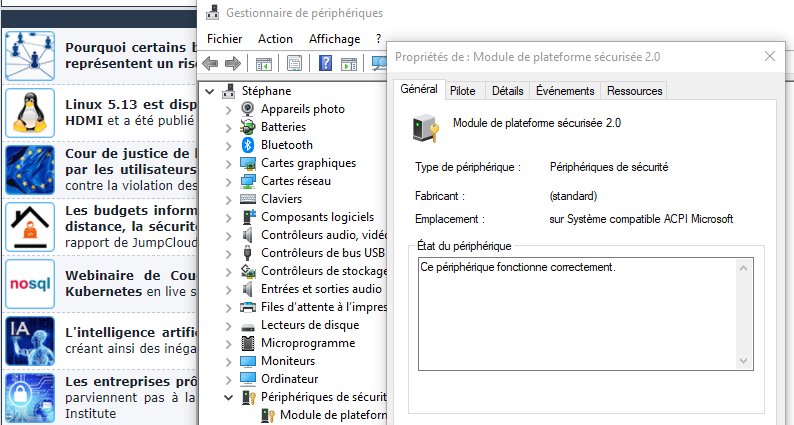794x425 pixels.
Task: Close the TPM Properties dialog
Action: [x=770, y=56]
